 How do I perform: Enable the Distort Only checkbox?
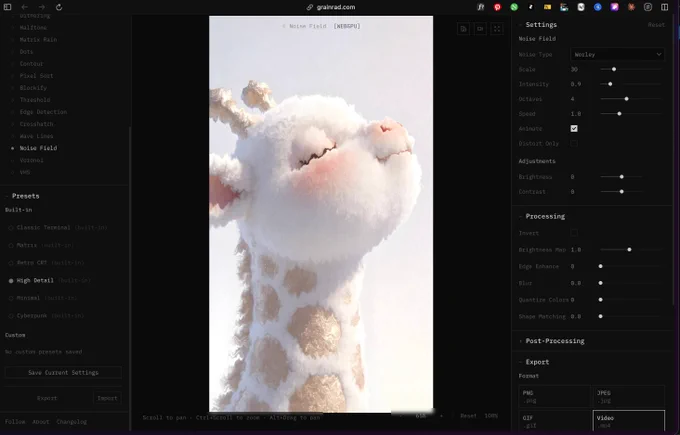tap(574, 143)
